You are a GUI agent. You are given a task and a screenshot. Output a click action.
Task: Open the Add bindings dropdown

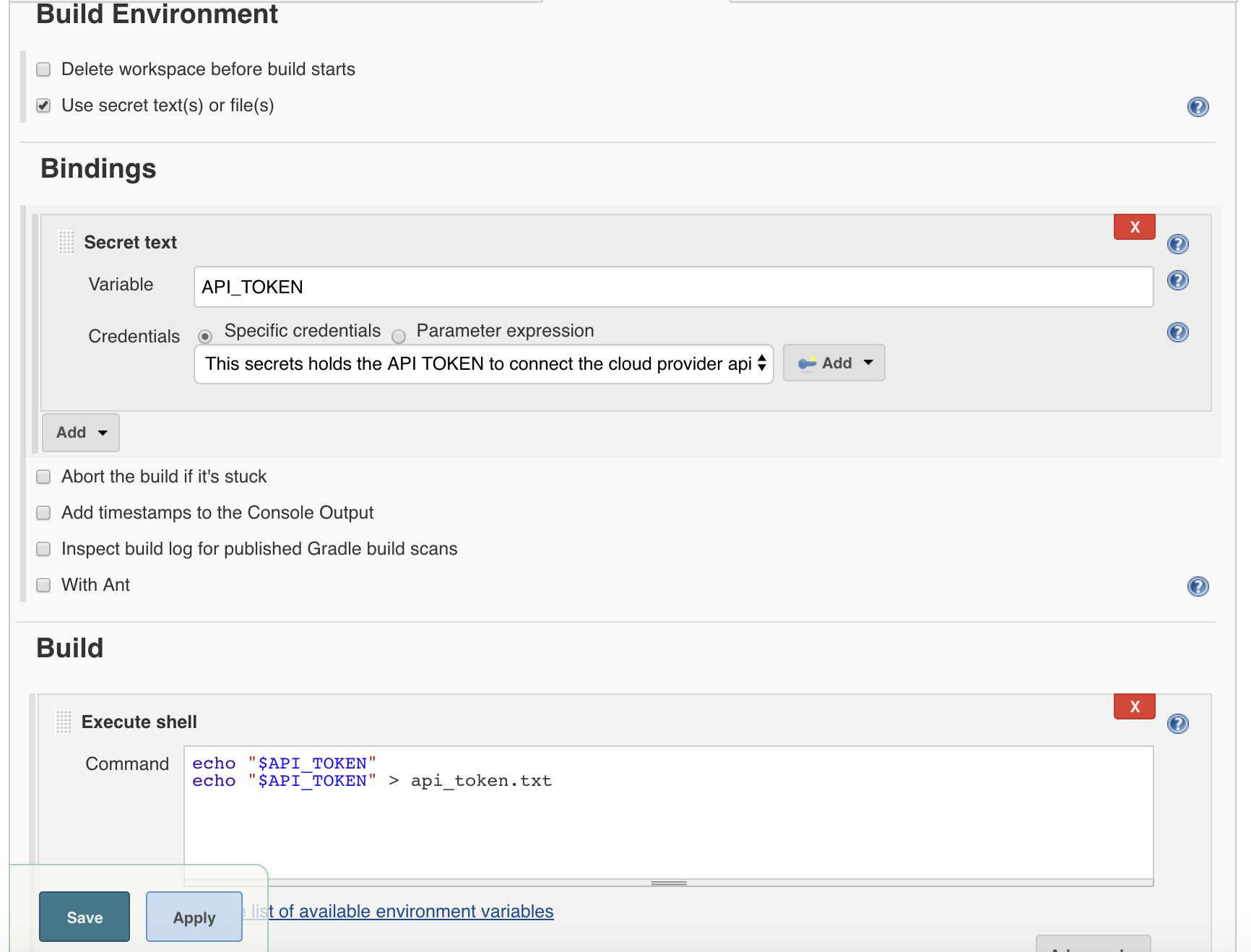(81, 433)
